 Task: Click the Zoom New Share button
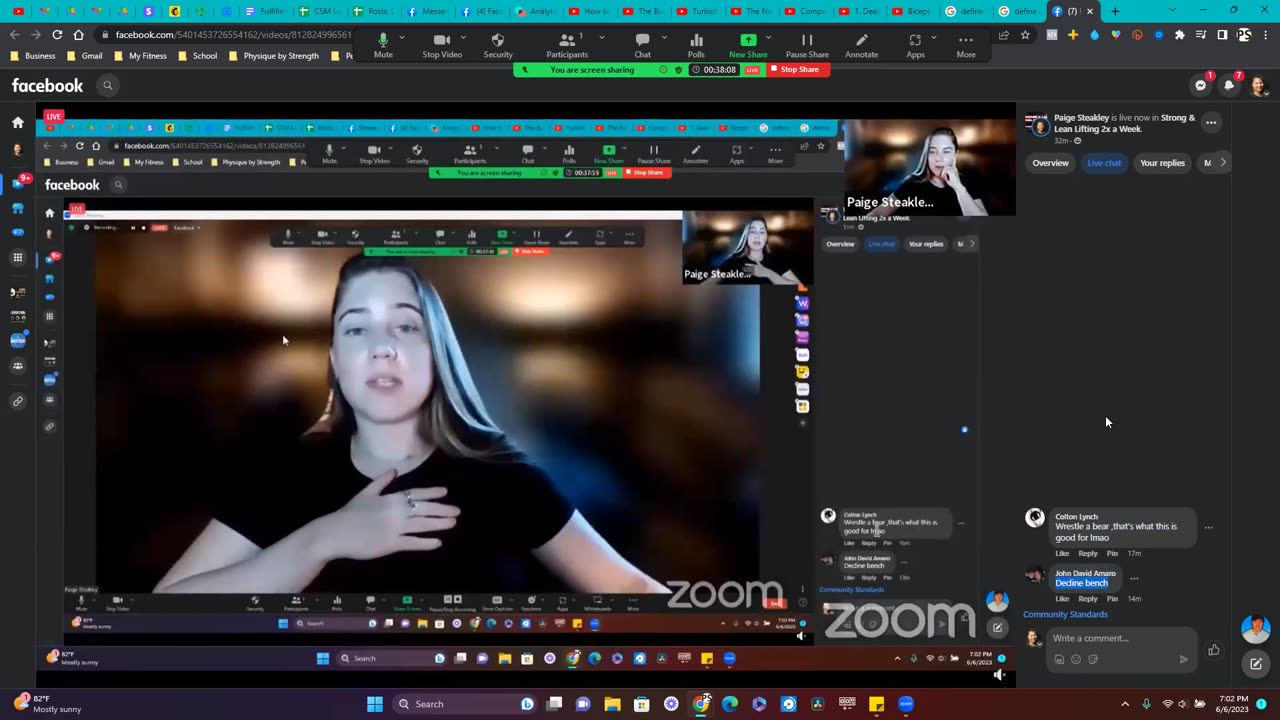[748, 45]
